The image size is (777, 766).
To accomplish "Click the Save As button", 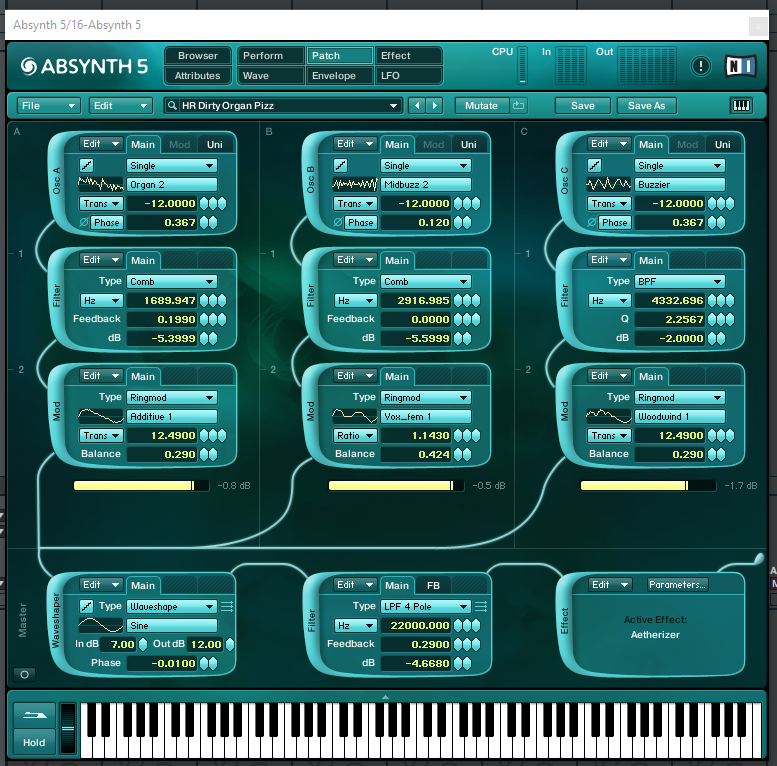I will [x=647, y=106].
